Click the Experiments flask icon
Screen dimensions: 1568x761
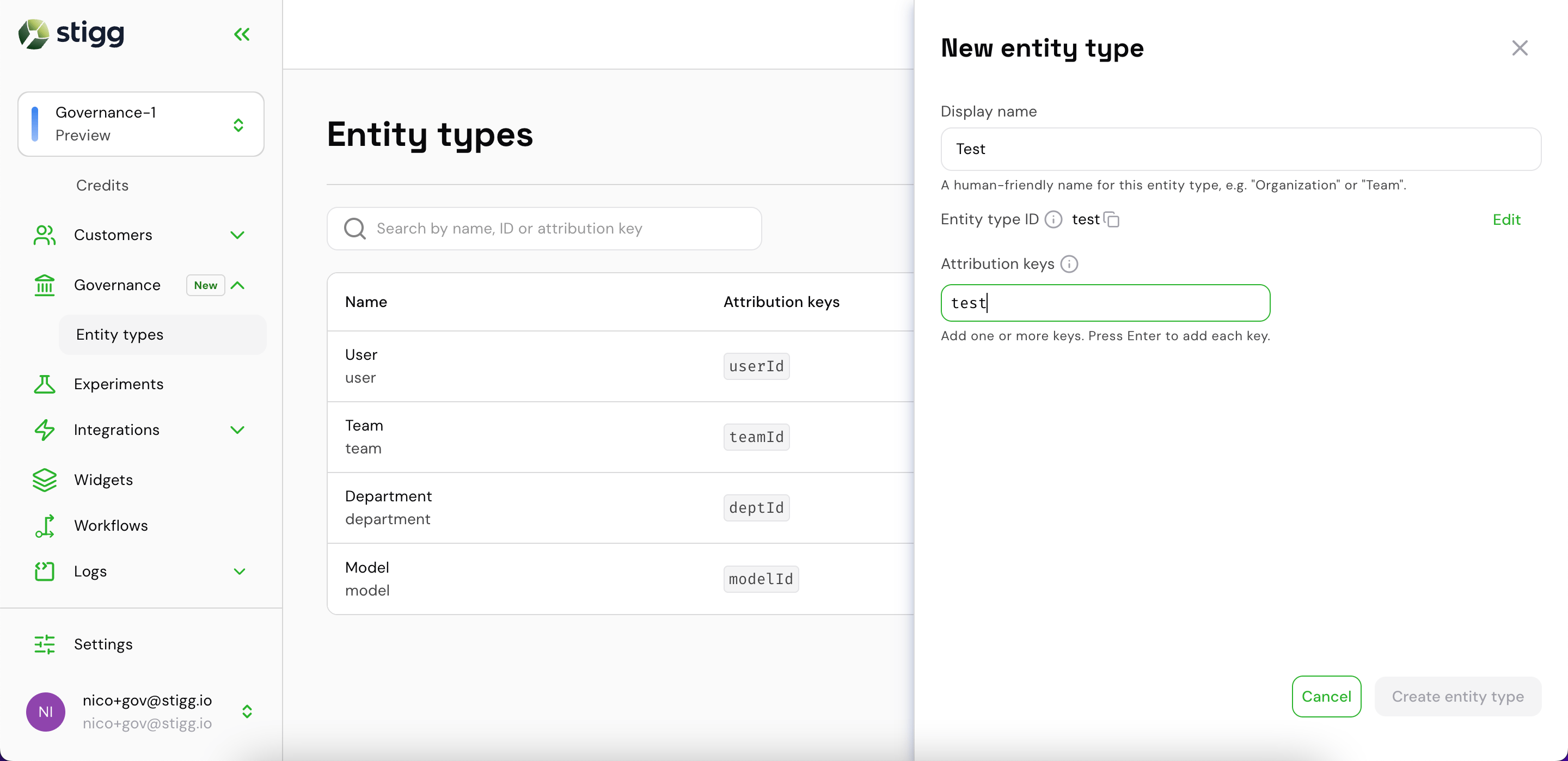45,384
